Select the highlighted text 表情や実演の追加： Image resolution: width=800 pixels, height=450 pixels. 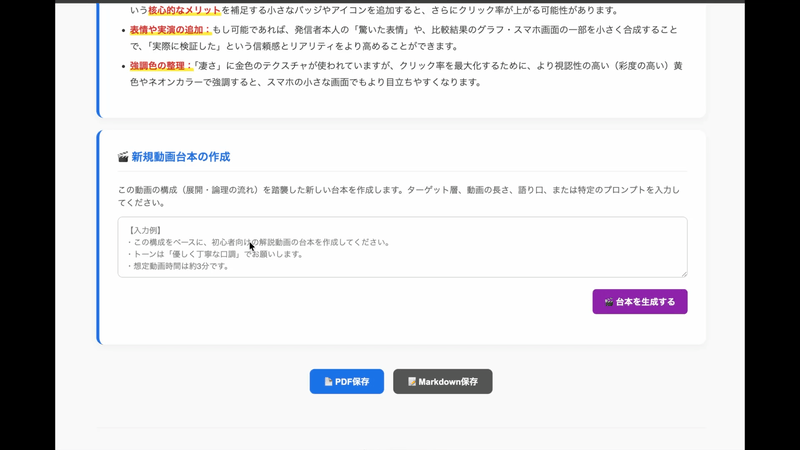[x=170, y=30]
